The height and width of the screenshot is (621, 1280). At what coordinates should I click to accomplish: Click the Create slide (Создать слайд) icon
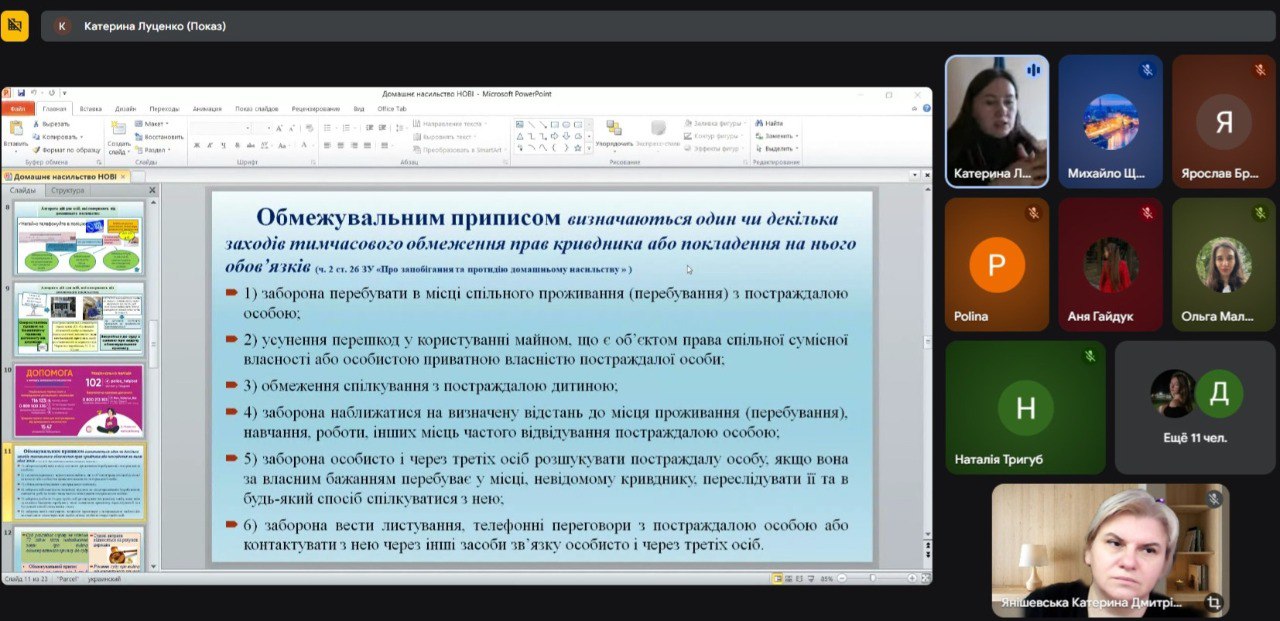(118, 130)
